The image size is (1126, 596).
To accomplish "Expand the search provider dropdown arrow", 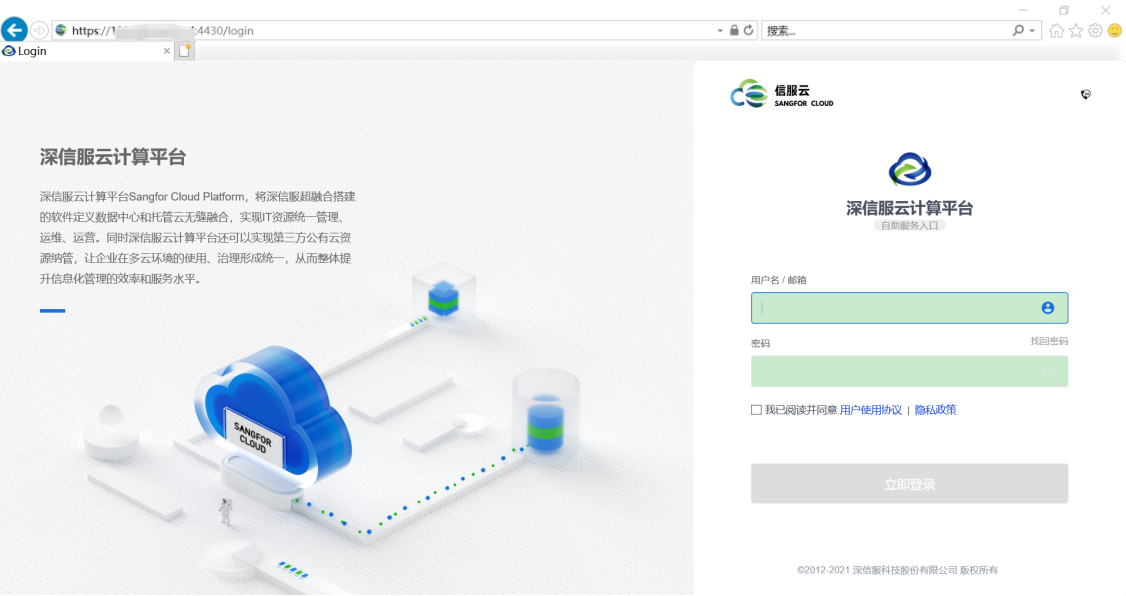I will click(1032, 31).
